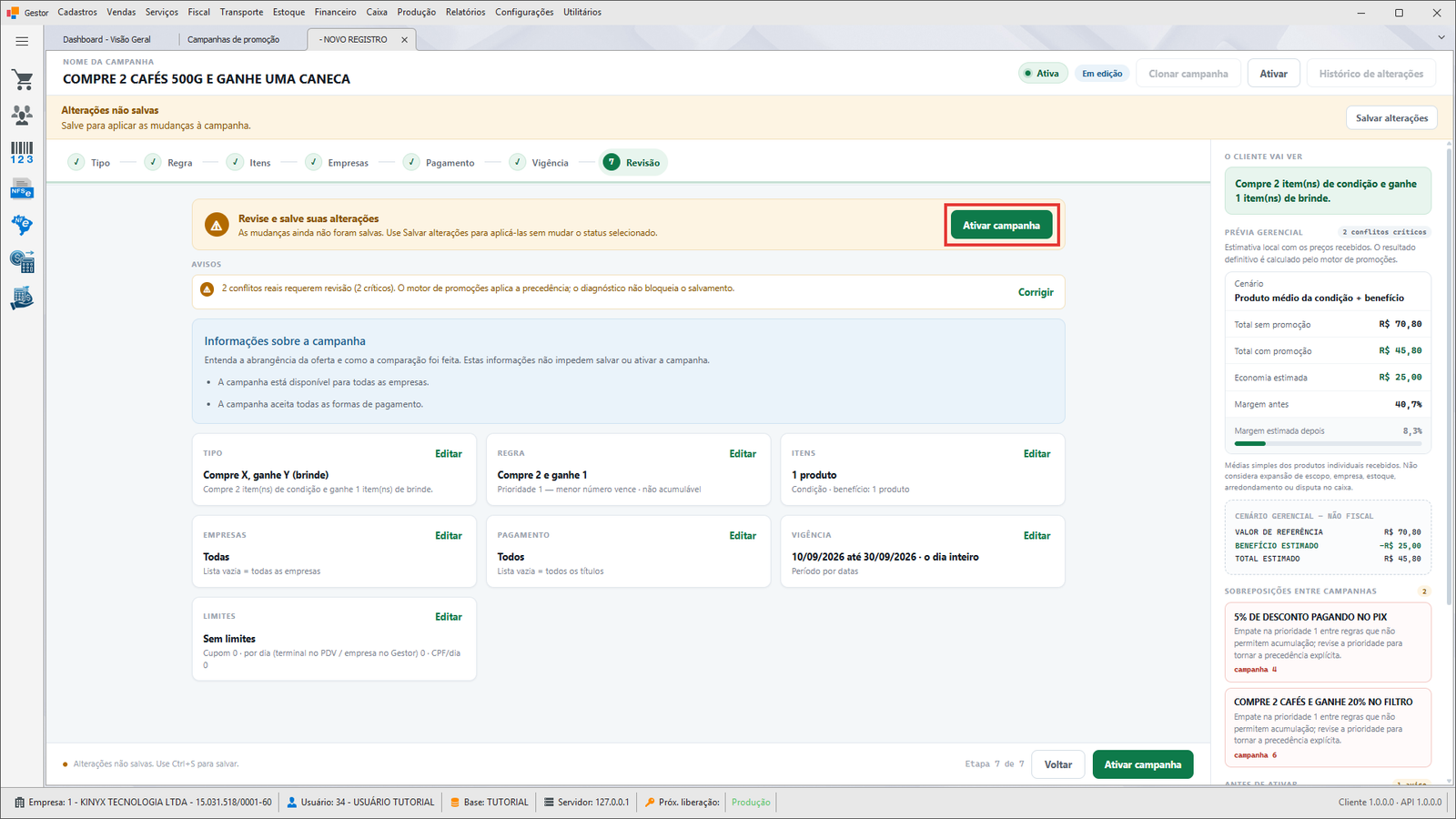Click the Ativa status badge

click(x=1042, y=74)
